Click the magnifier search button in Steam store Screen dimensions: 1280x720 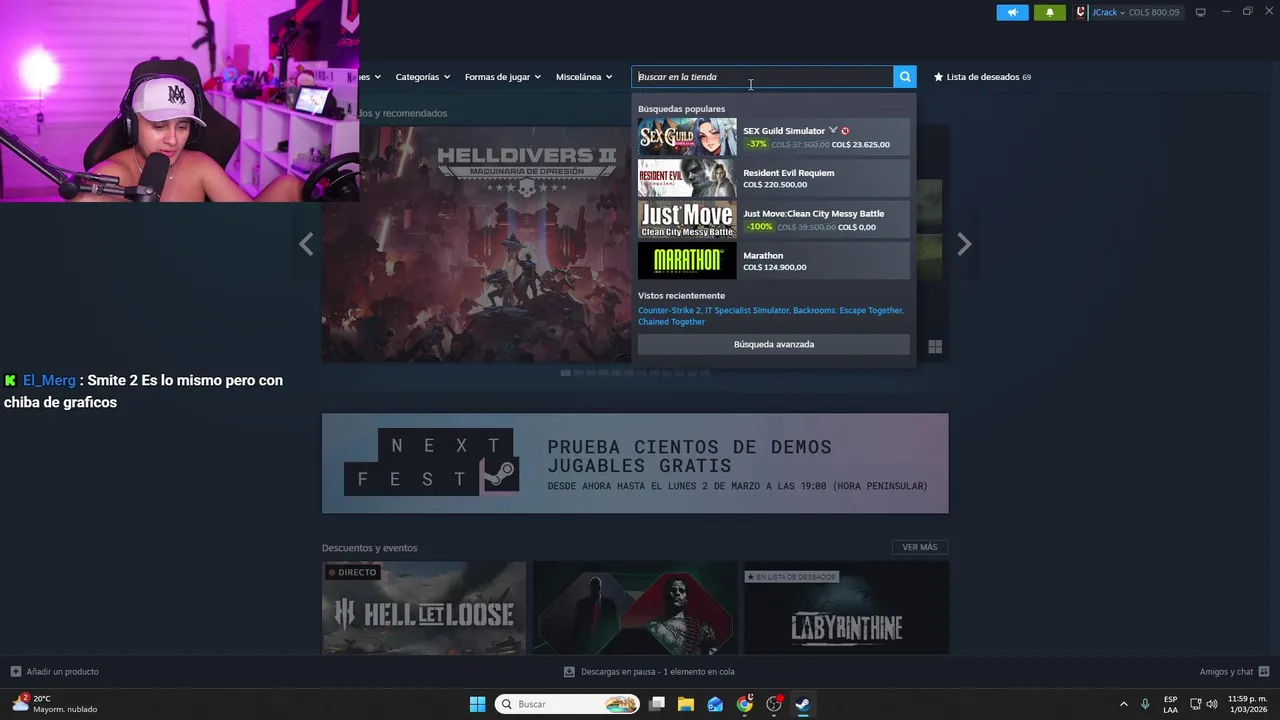tap(905, 77)
